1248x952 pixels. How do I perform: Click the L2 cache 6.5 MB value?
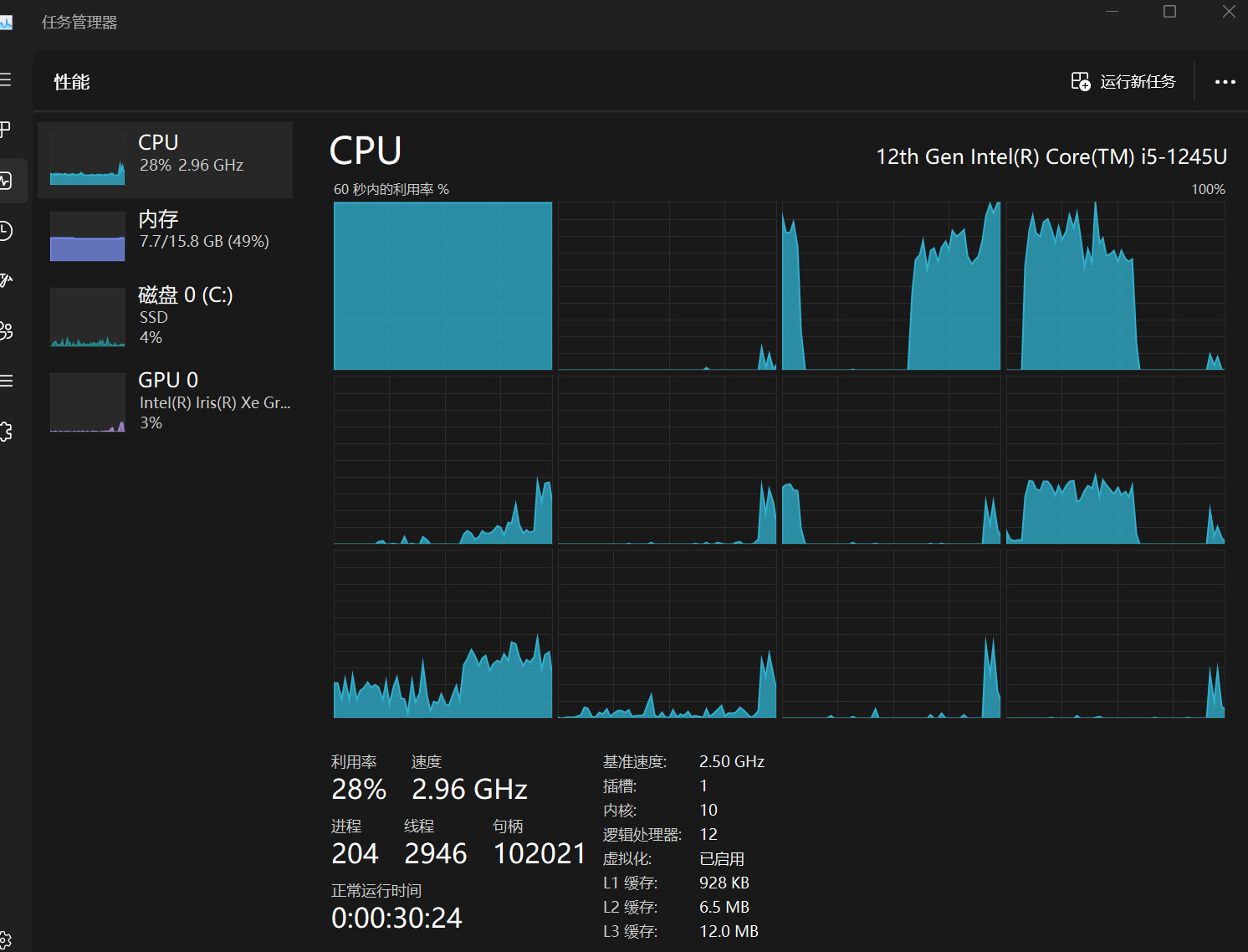click(724, 907)
